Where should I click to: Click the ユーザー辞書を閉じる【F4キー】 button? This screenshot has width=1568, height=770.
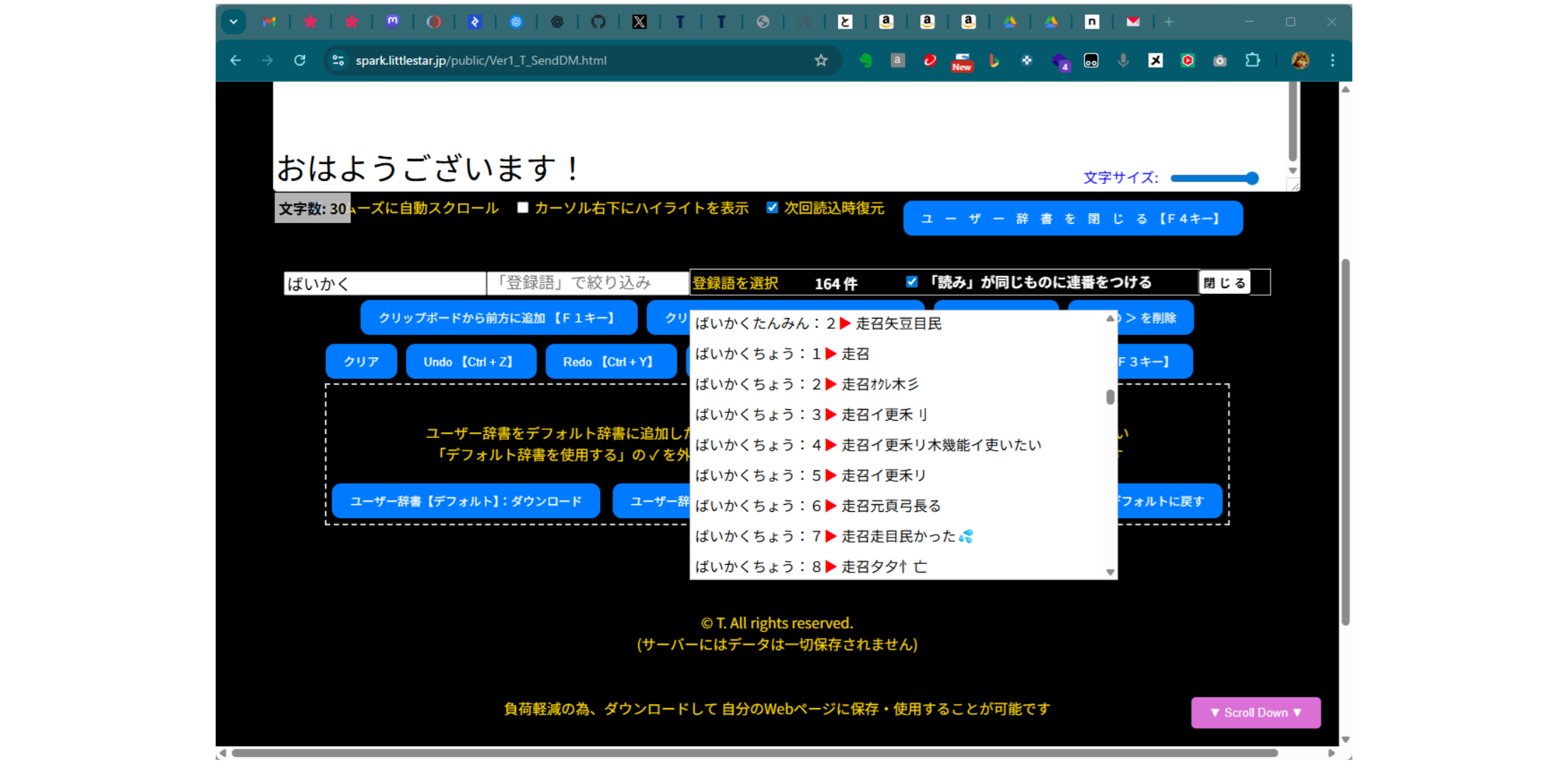1072,218
